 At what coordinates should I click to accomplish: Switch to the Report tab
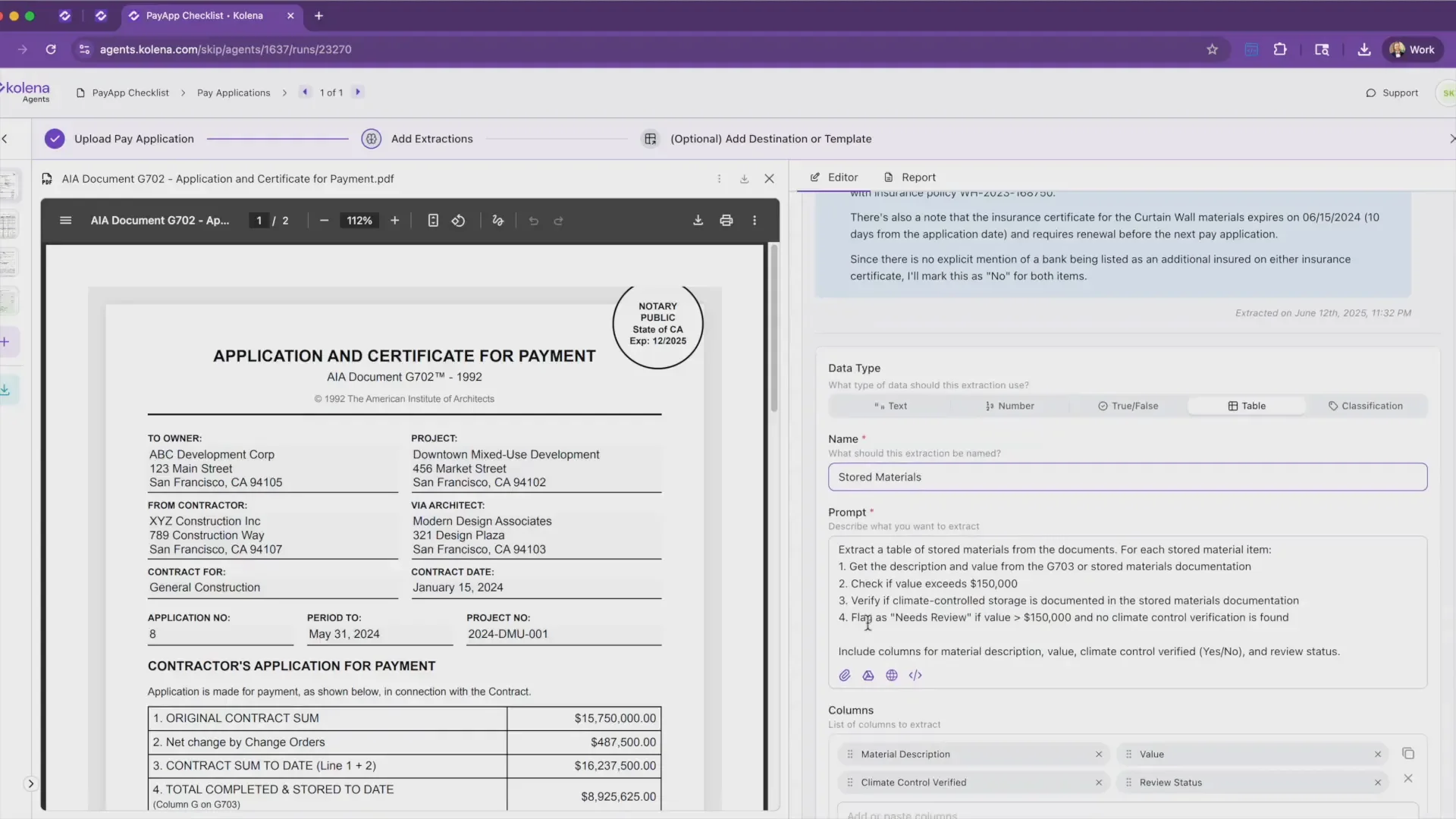pos(910,177)
